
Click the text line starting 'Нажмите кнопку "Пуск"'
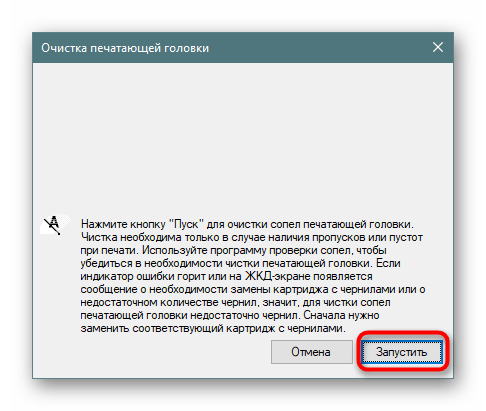point(247,224)
